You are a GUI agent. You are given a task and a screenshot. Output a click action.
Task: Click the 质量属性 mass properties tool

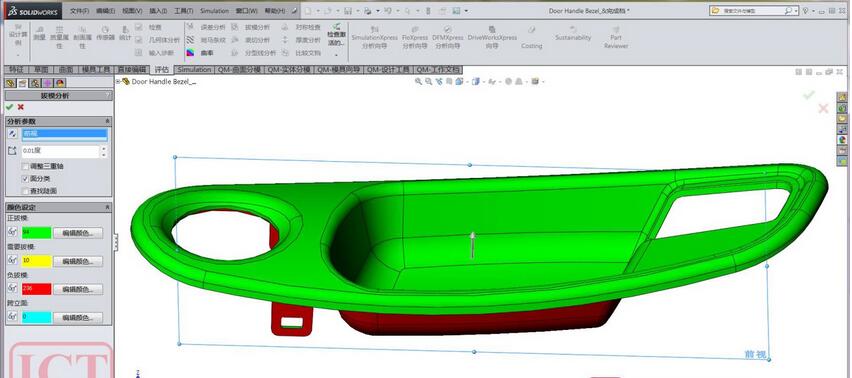pyautogui.click(x=59, y=37)
